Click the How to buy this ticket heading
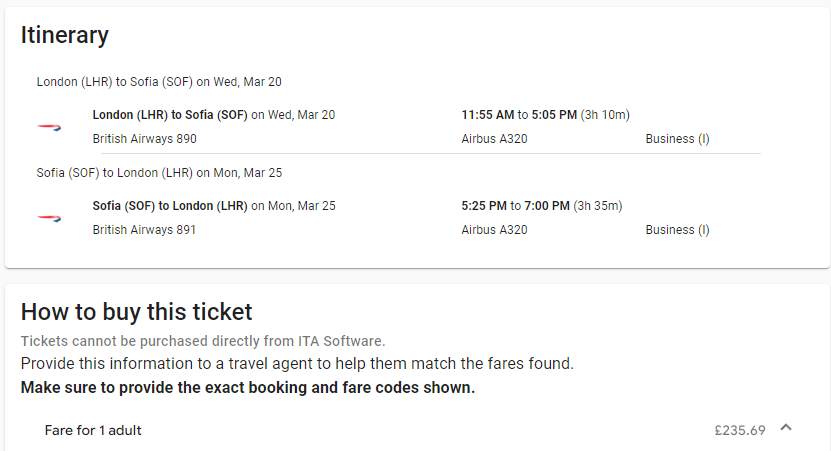 [136, 312]
